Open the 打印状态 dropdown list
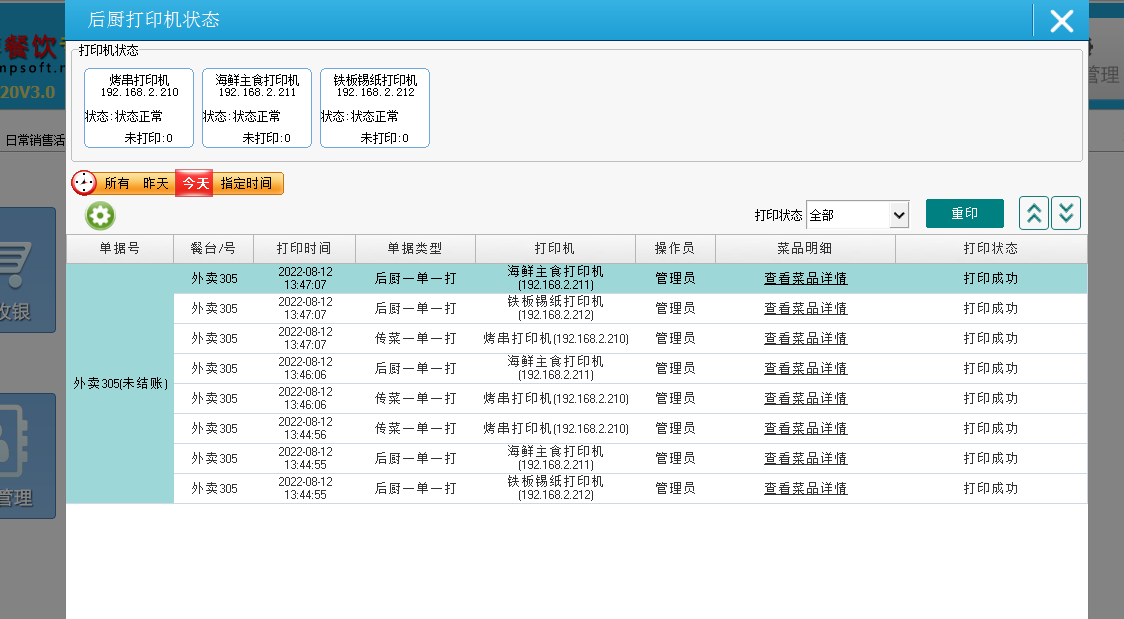The image size is (1124, 619). (857, 215)
